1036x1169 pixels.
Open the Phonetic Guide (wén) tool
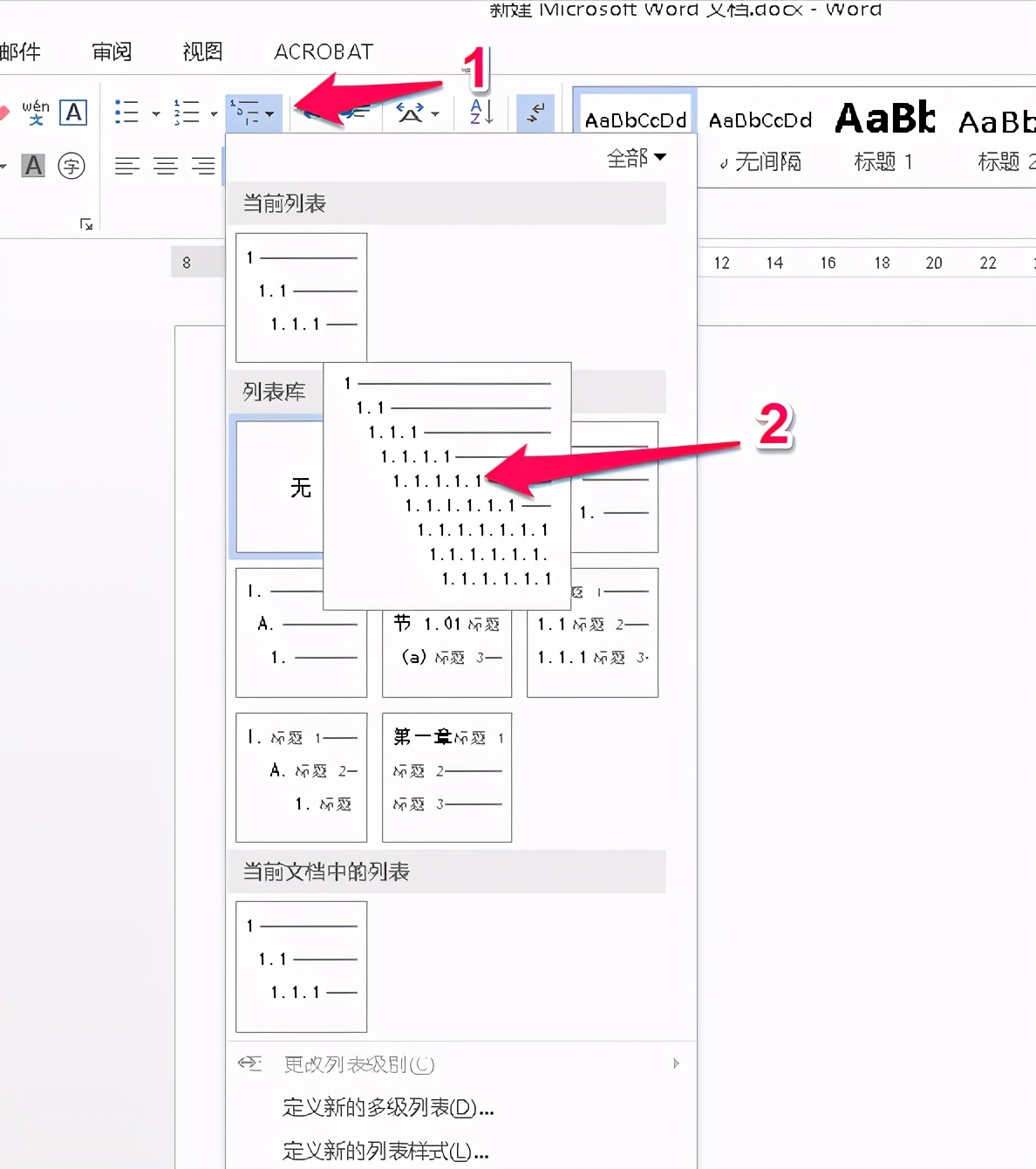pyautogui.click(x=35, y=113)
